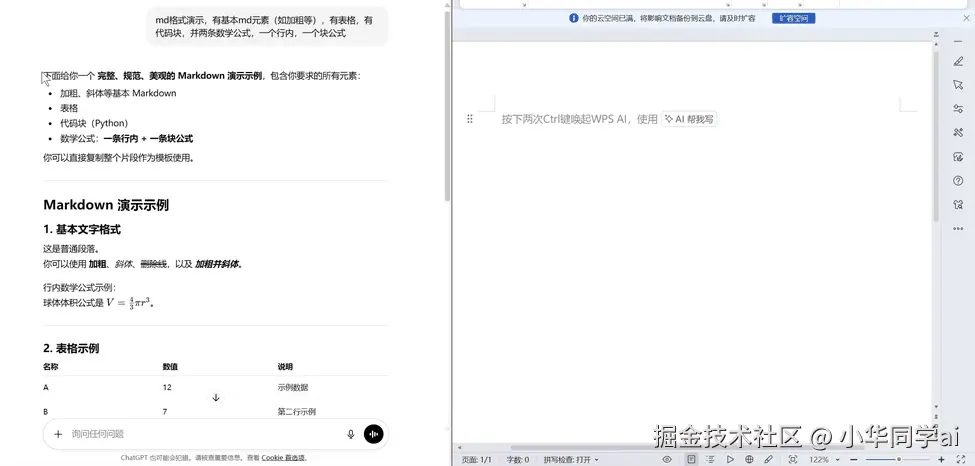Click the ChatGPT plus attach button
Image resolution: width=975 pixels, height=466 pixels.
coord(58,434)
